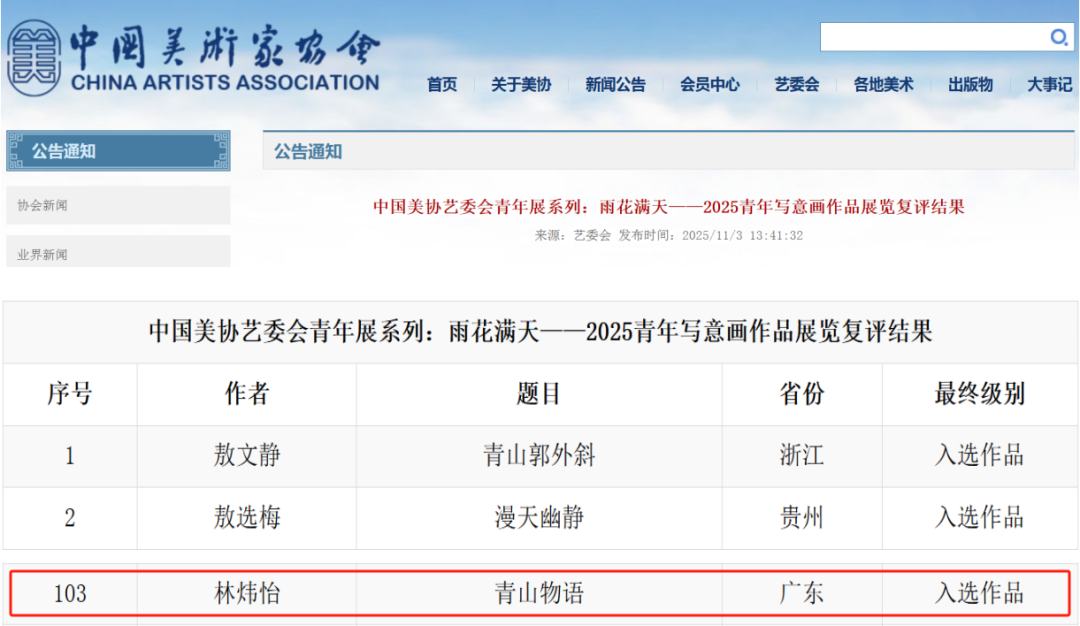The image size is (1080, 626).
Task: Select 艺委会 navigation item
Action: click(796, 85)
